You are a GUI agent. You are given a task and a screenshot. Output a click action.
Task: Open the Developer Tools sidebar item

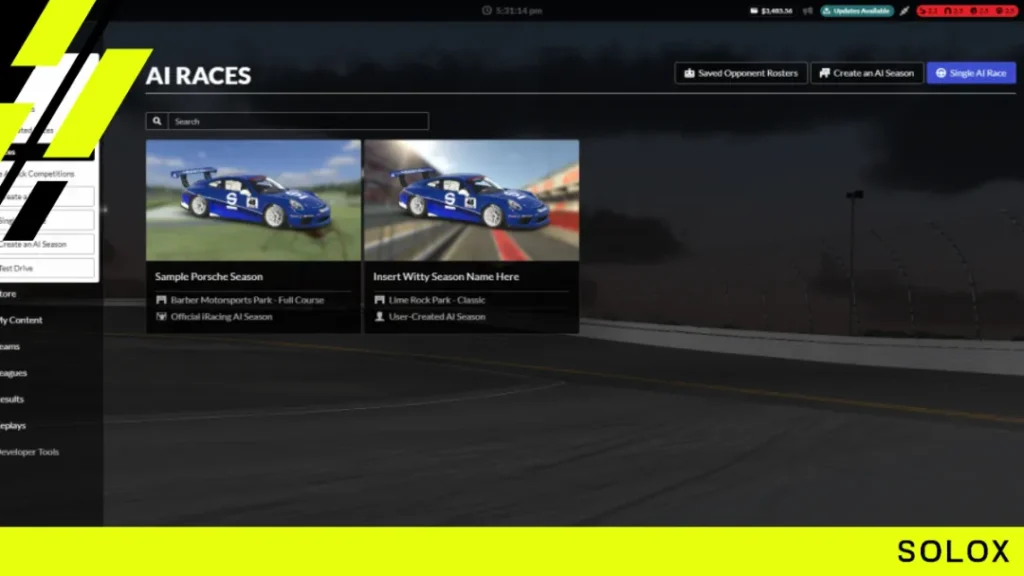click(29, 452)
